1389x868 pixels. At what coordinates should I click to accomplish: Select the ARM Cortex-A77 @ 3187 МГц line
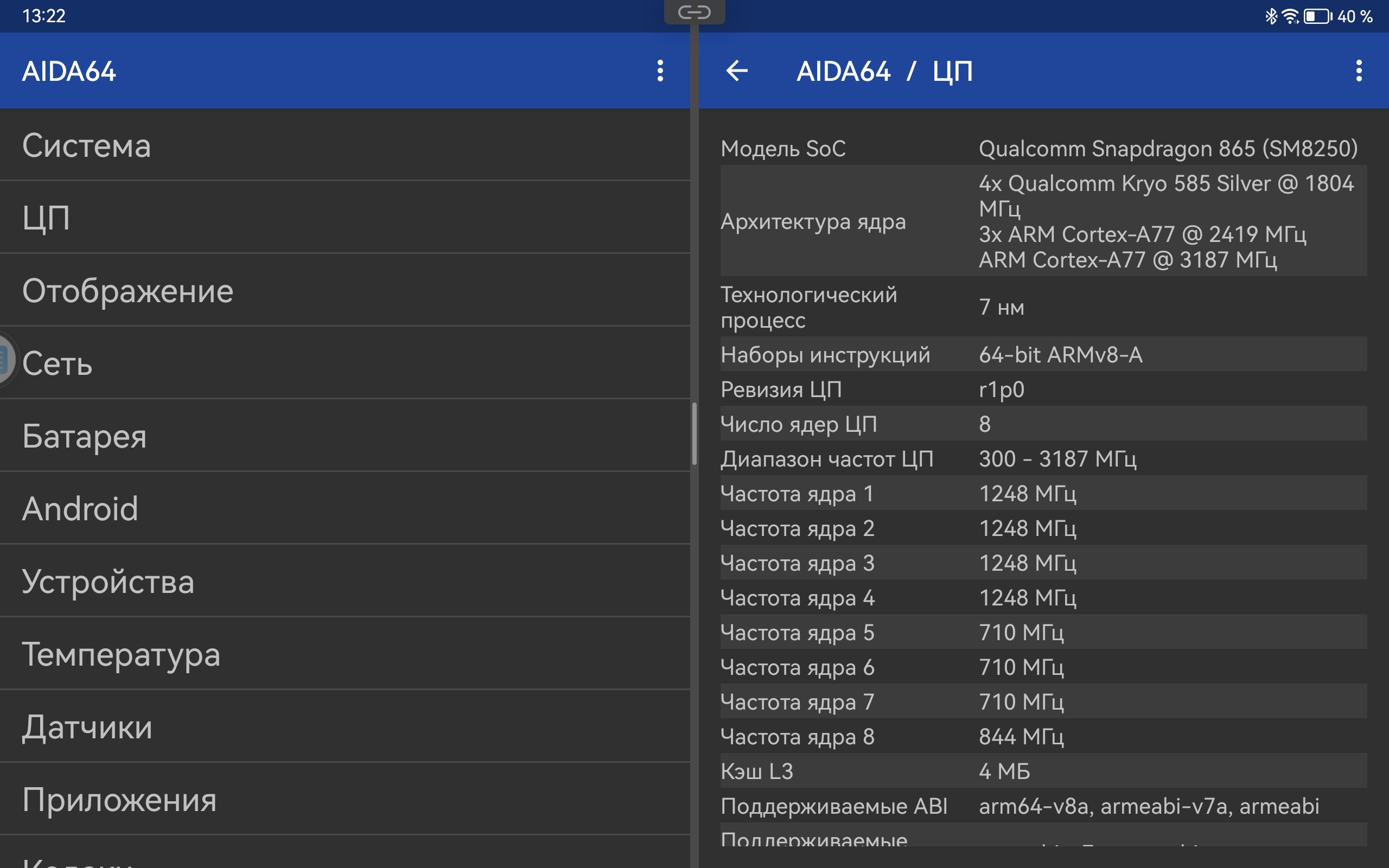coord(1128,260)
